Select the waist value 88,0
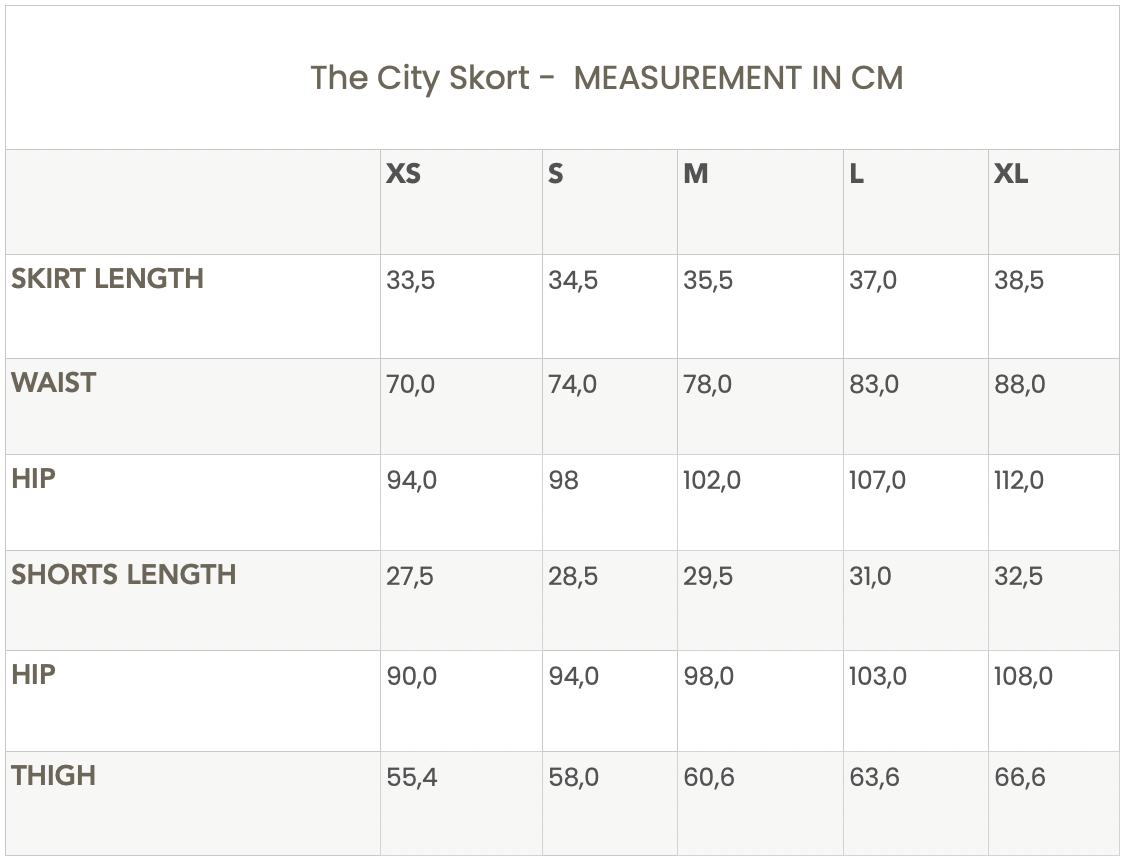The width and height of the screenshot is (1128, 864). coord(1020,384)
